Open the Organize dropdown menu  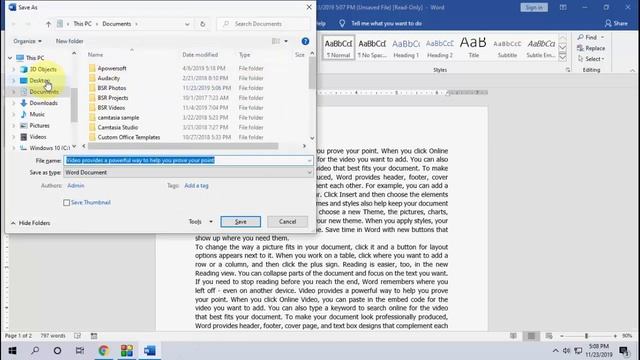tap(27, 41)
